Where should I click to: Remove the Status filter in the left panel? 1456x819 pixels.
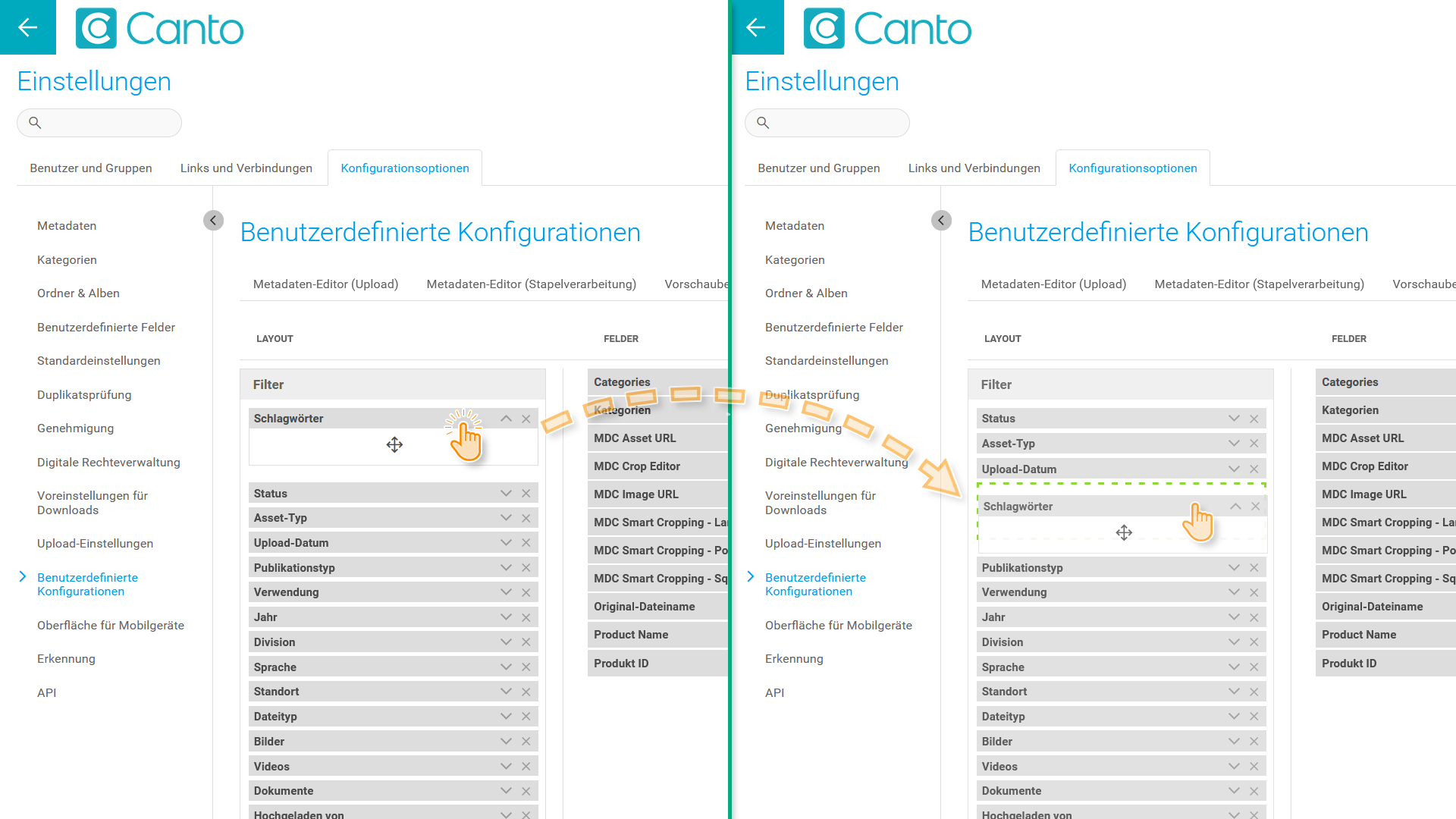point(526,493)
